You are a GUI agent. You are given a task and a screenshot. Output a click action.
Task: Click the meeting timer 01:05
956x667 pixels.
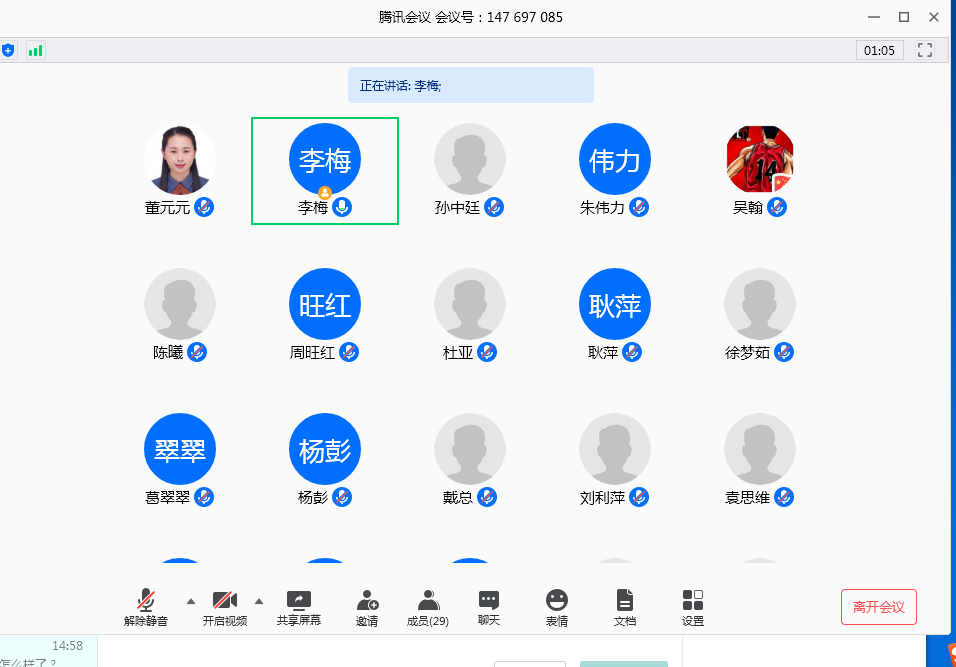point(879,50)
